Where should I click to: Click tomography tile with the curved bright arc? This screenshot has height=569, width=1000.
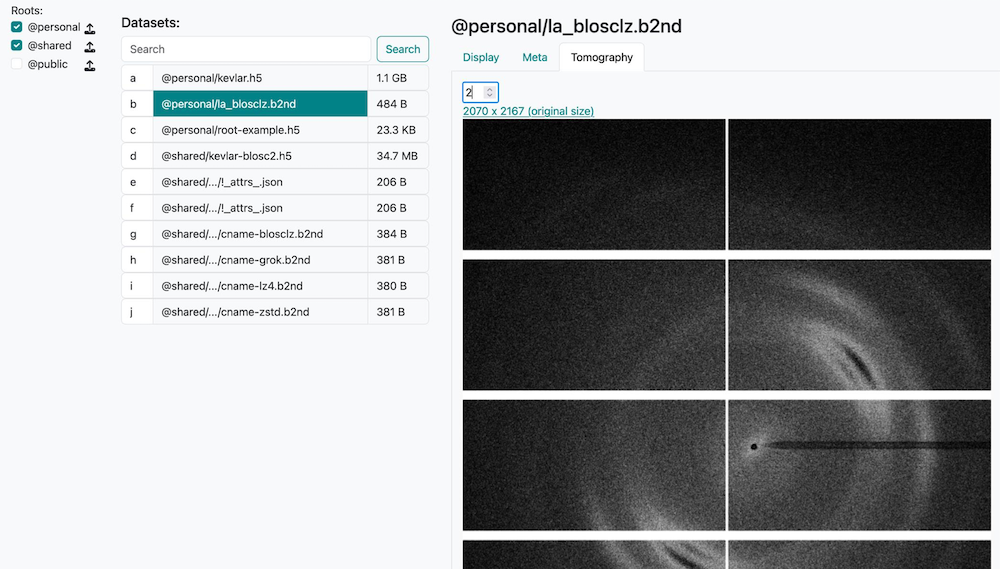tap(860, 325)
